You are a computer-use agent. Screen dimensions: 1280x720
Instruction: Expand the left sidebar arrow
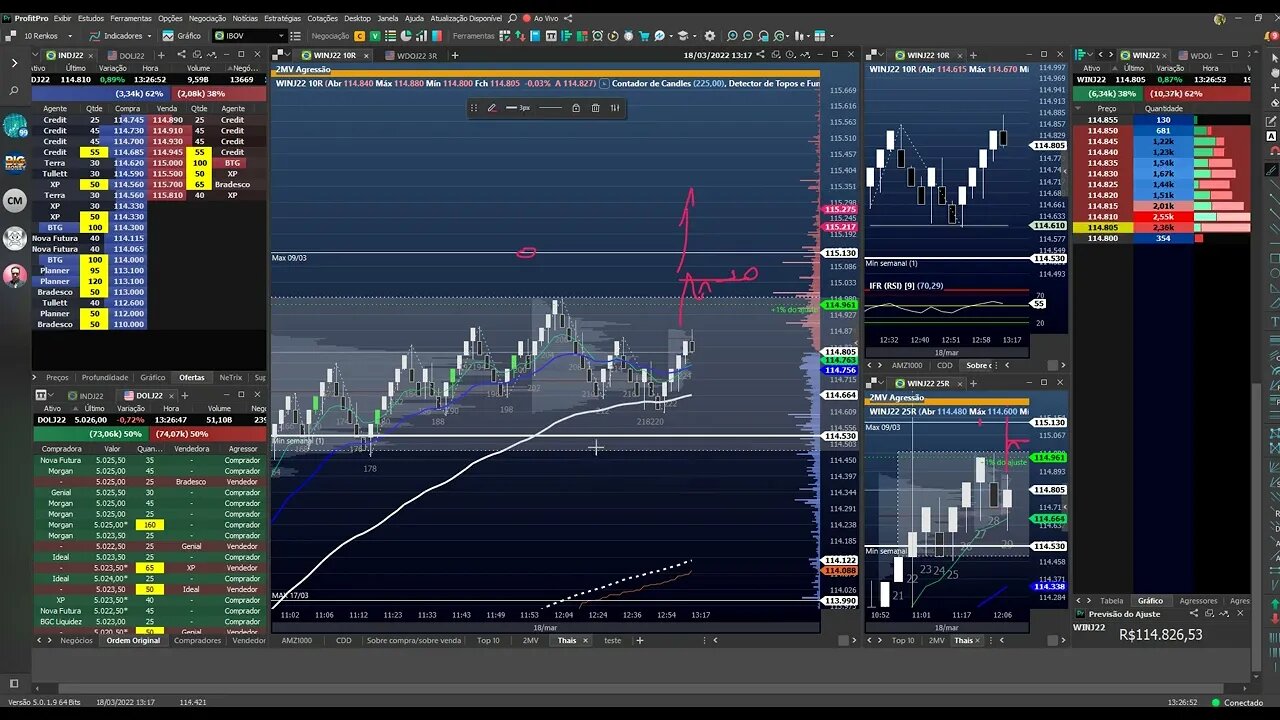(x=14, y=62)
